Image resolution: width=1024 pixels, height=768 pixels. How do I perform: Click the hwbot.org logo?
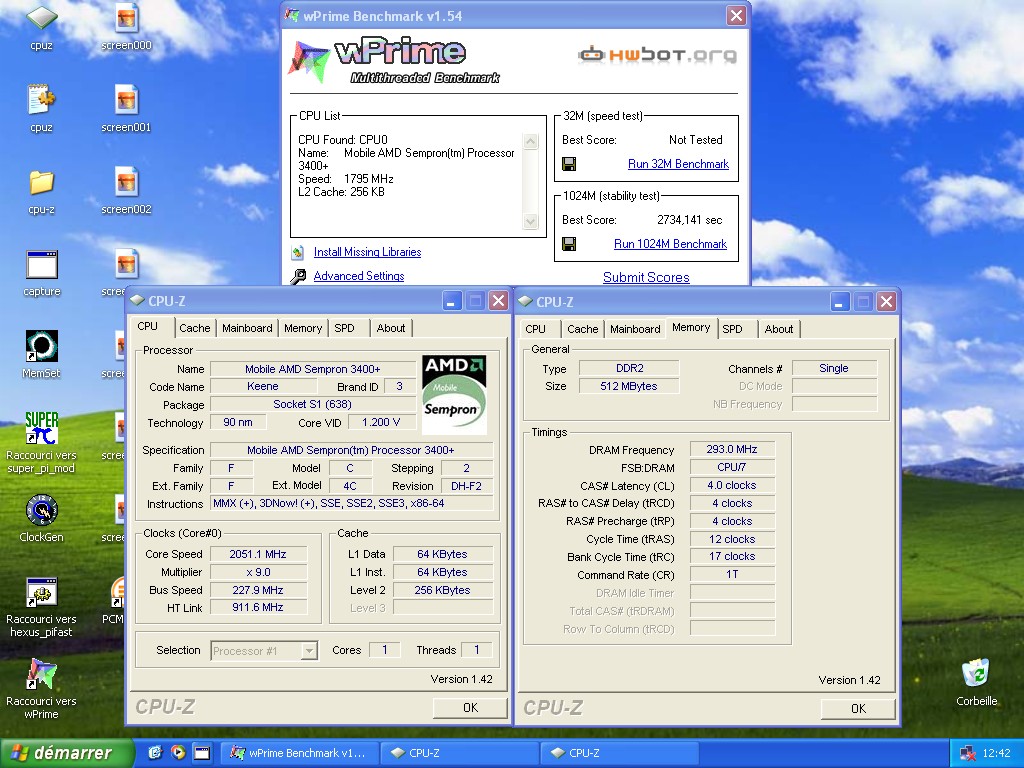[x=658, y=55]
